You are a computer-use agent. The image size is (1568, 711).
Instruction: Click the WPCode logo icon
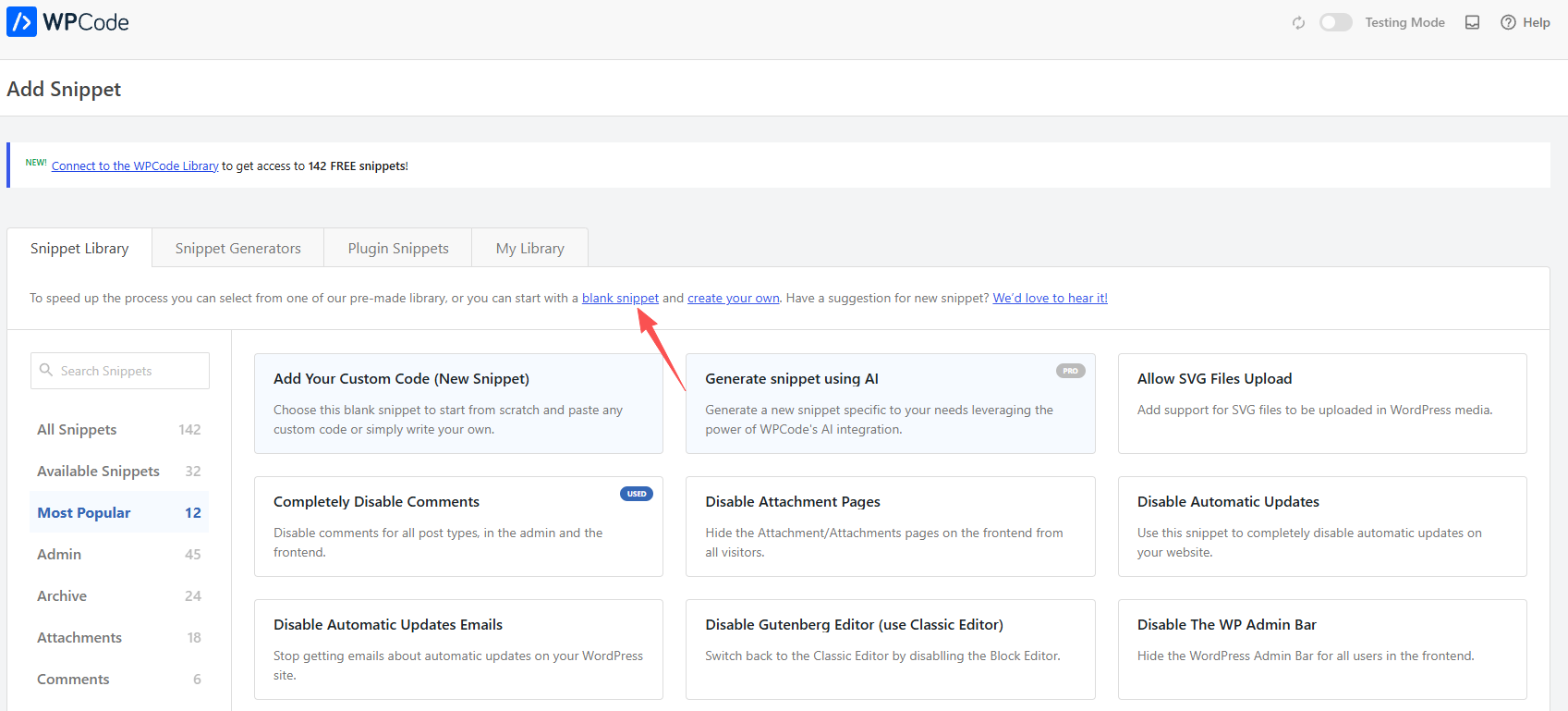tap(21, 21)
